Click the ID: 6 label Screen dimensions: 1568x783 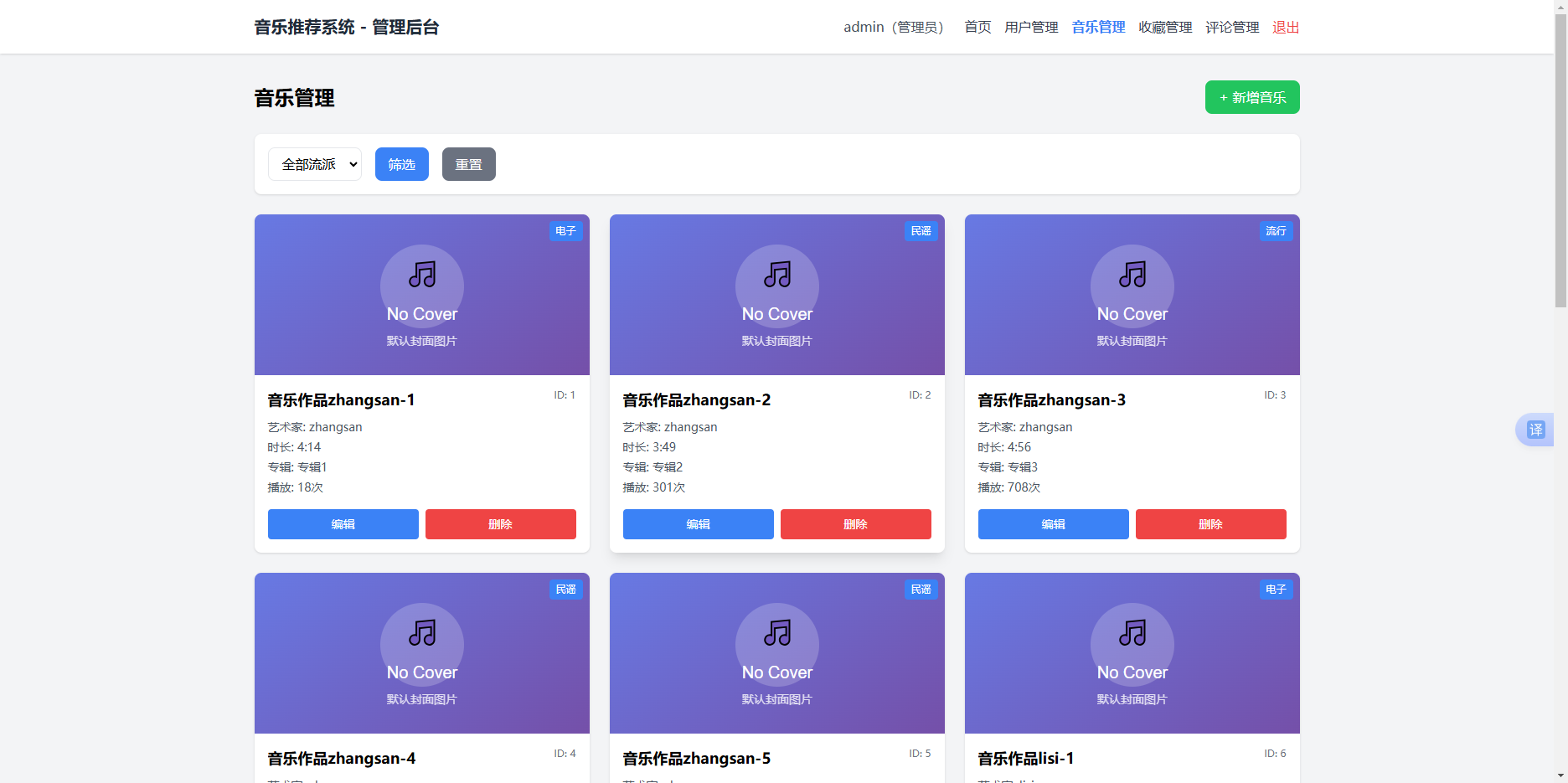(1275, 754)
